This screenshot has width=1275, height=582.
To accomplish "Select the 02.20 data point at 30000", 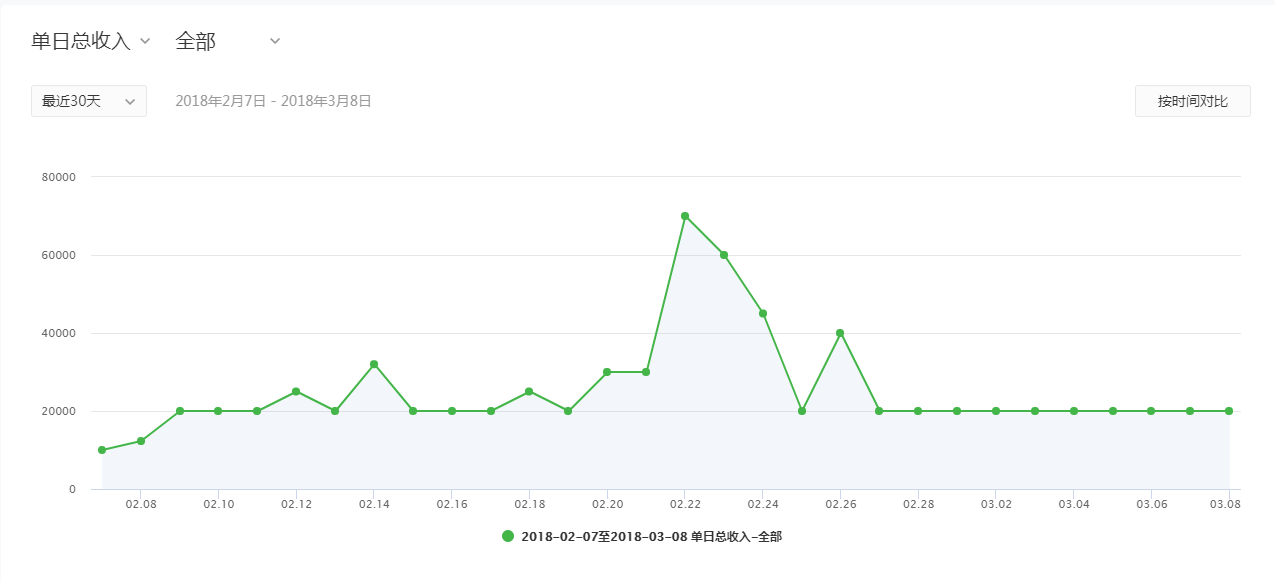I will (607, 372).
